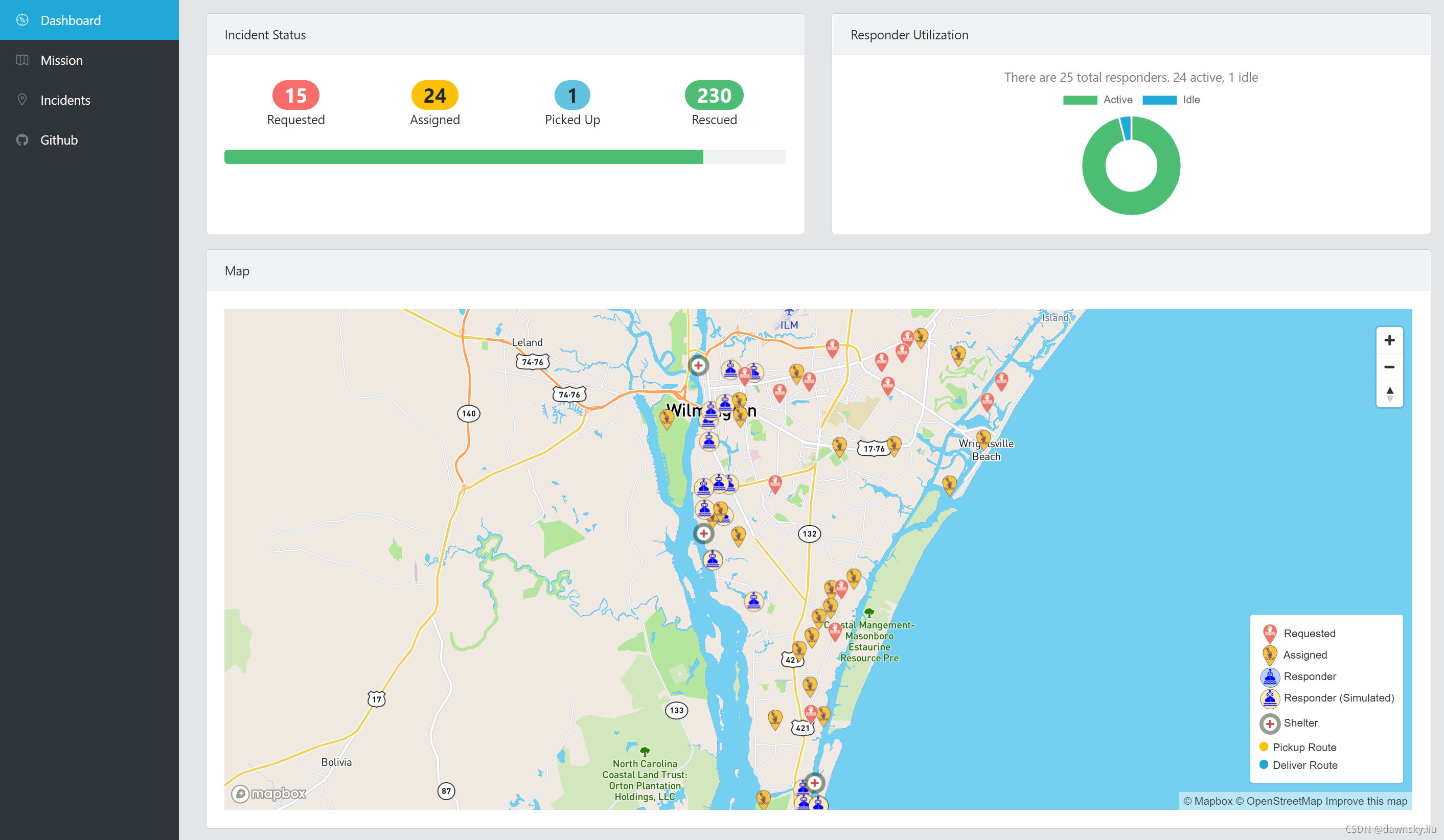This screenshot has height=840, width=1444.
Task: Click the incident status green progress bar
Action: tap(464, 157)
